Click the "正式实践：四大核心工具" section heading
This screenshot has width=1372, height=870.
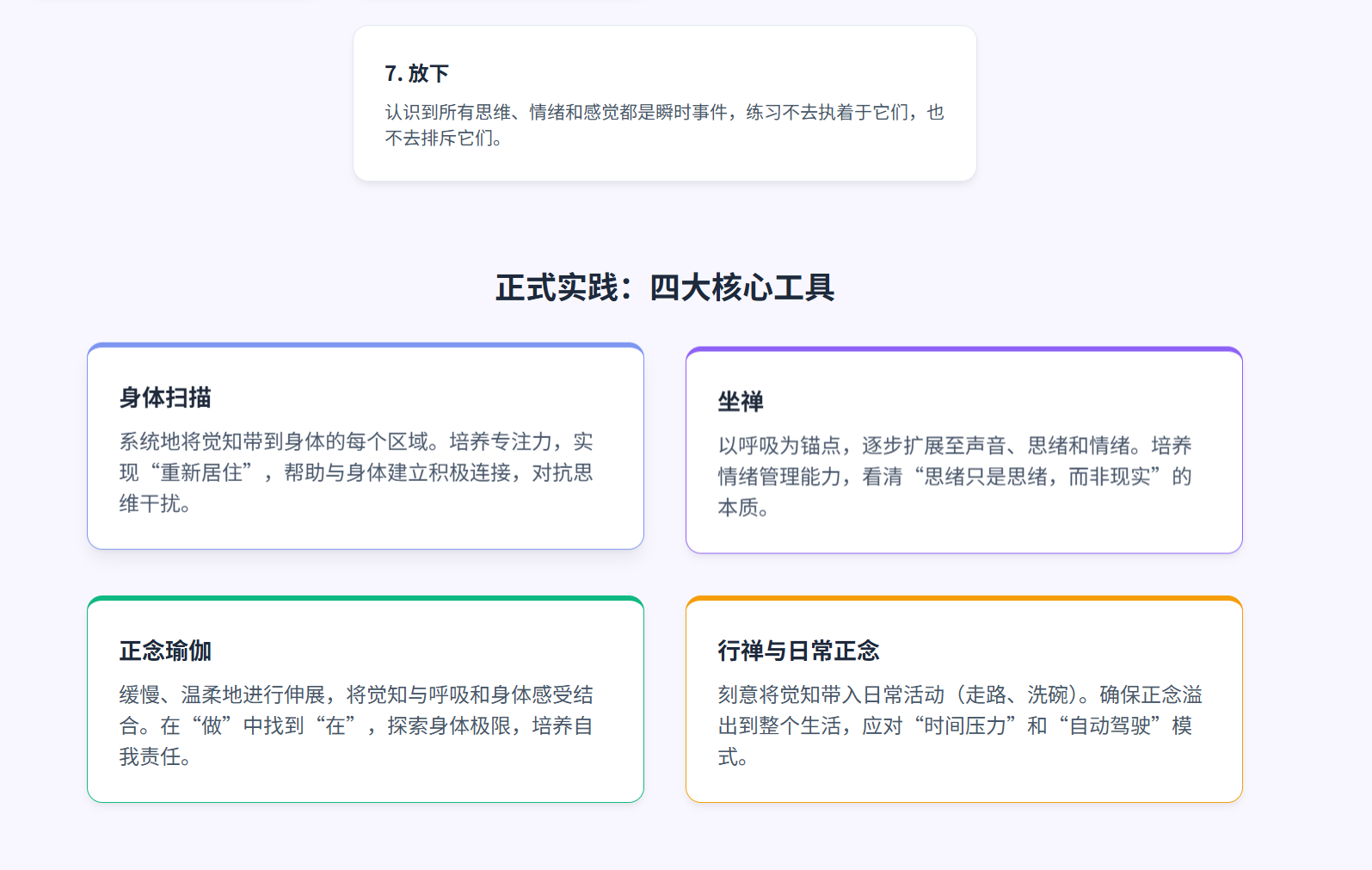click(x=665, y=287)
